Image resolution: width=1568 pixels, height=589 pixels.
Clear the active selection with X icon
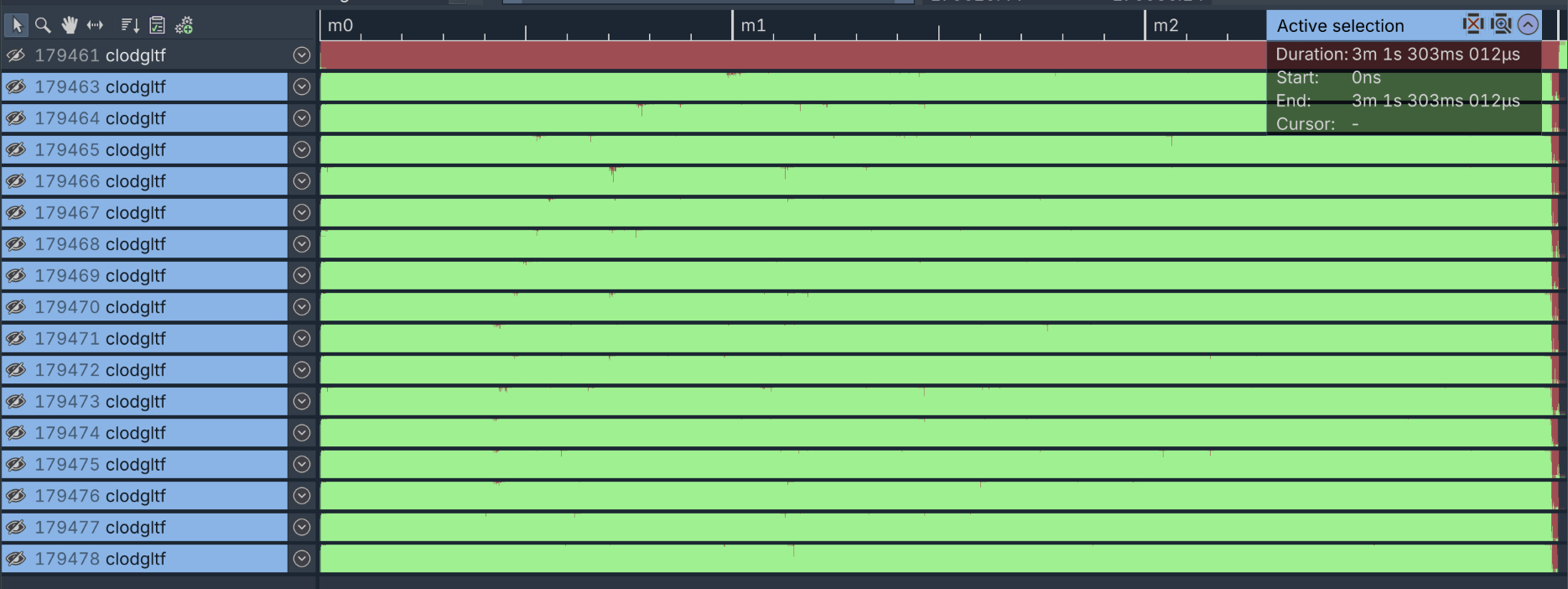pos(1472,24)
